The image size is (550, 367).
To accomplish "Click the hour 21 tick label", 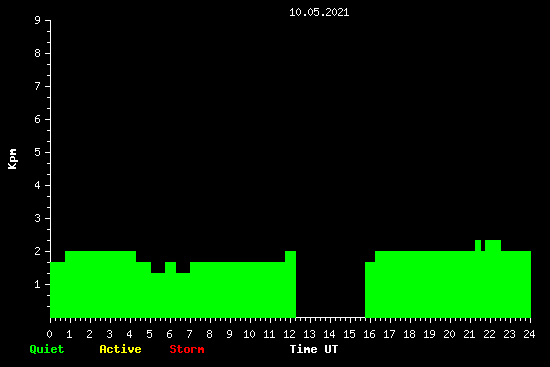I will pyautogui.click(x=469, y=334).
